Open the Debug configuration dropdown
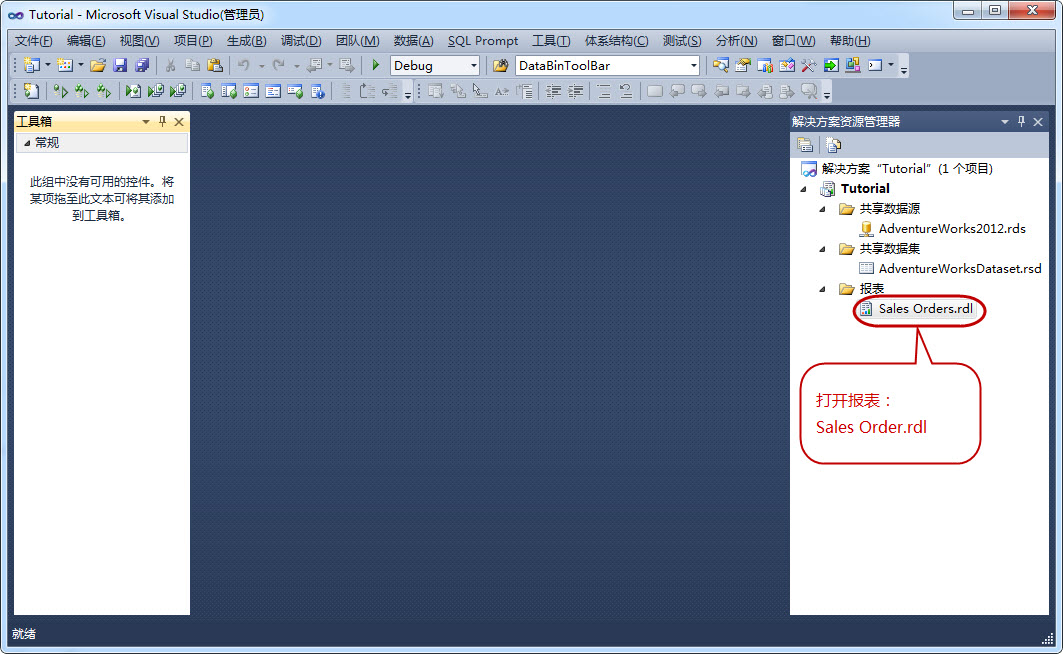The width and height of the screenshot is (1063, 654). coord(474,66)
